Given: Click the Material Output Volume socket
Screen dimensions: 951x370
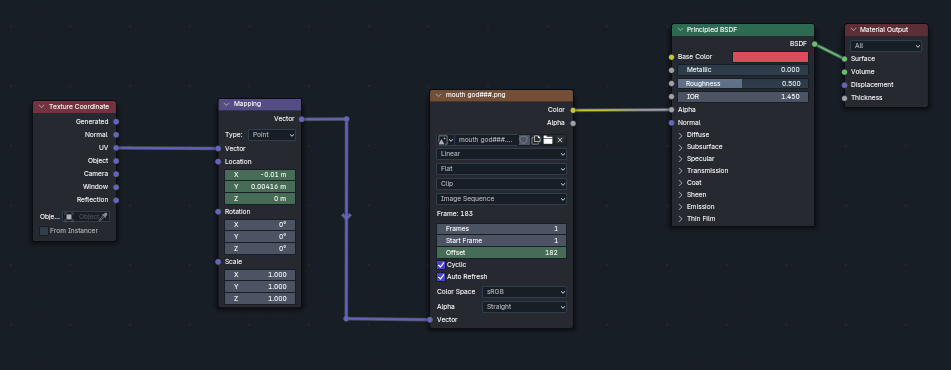Looking at the screenshot, I should point(844,72).
